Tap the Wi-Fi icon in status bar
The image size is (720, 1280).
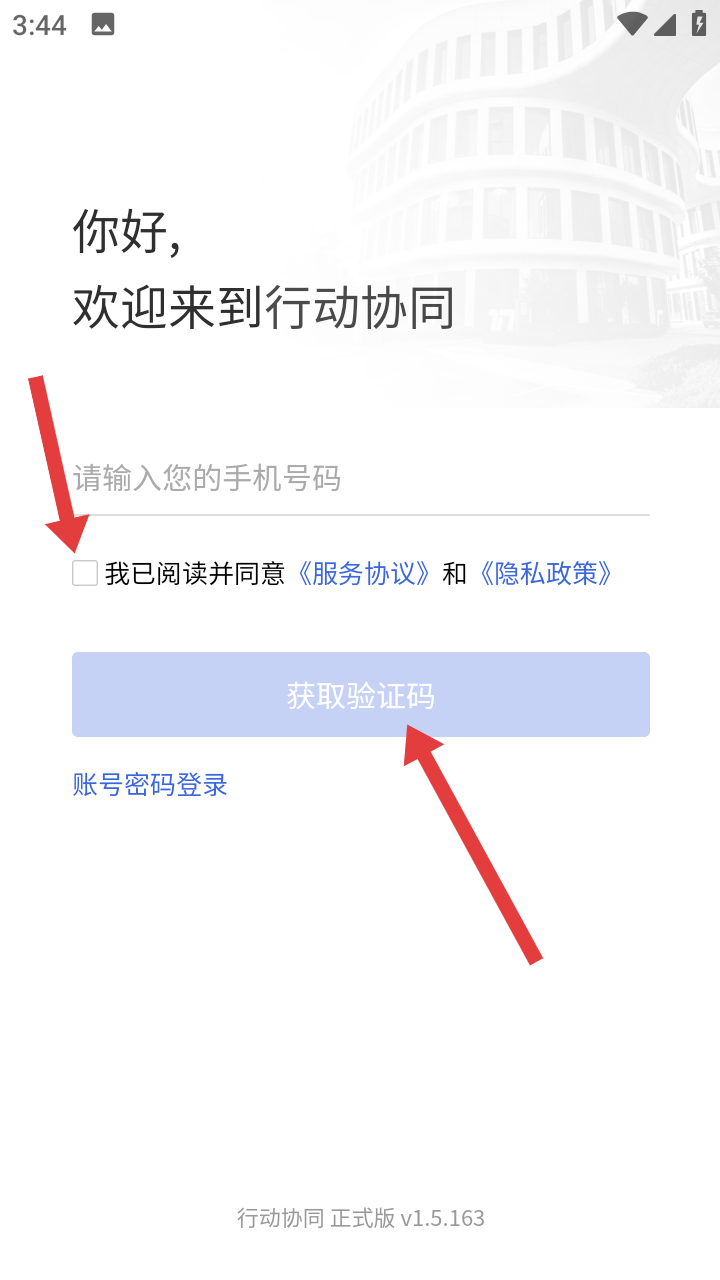(632, 24)
